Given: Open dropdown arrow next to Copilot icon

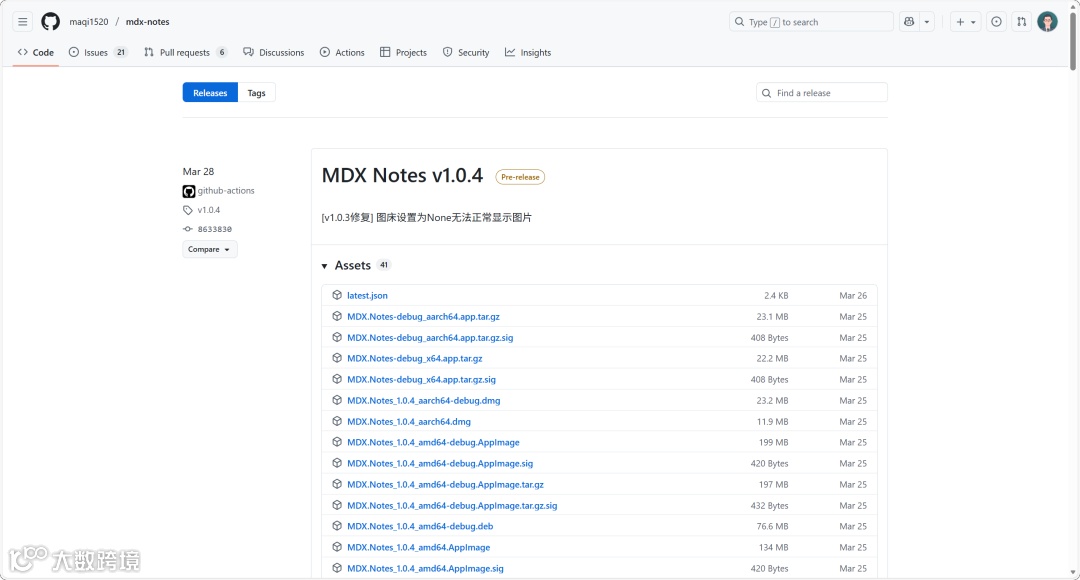Looking at the screenshot, I should [927, 22].
